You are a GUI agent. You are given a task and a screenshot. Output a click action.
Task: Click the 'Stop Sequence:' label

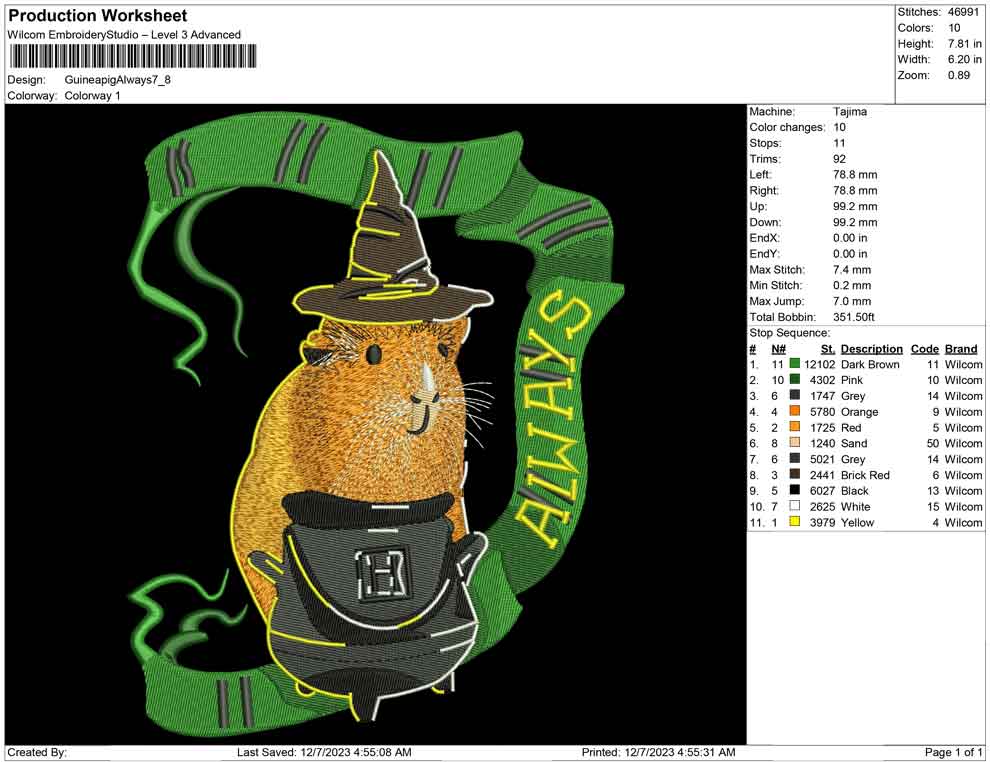click(789, 333)
